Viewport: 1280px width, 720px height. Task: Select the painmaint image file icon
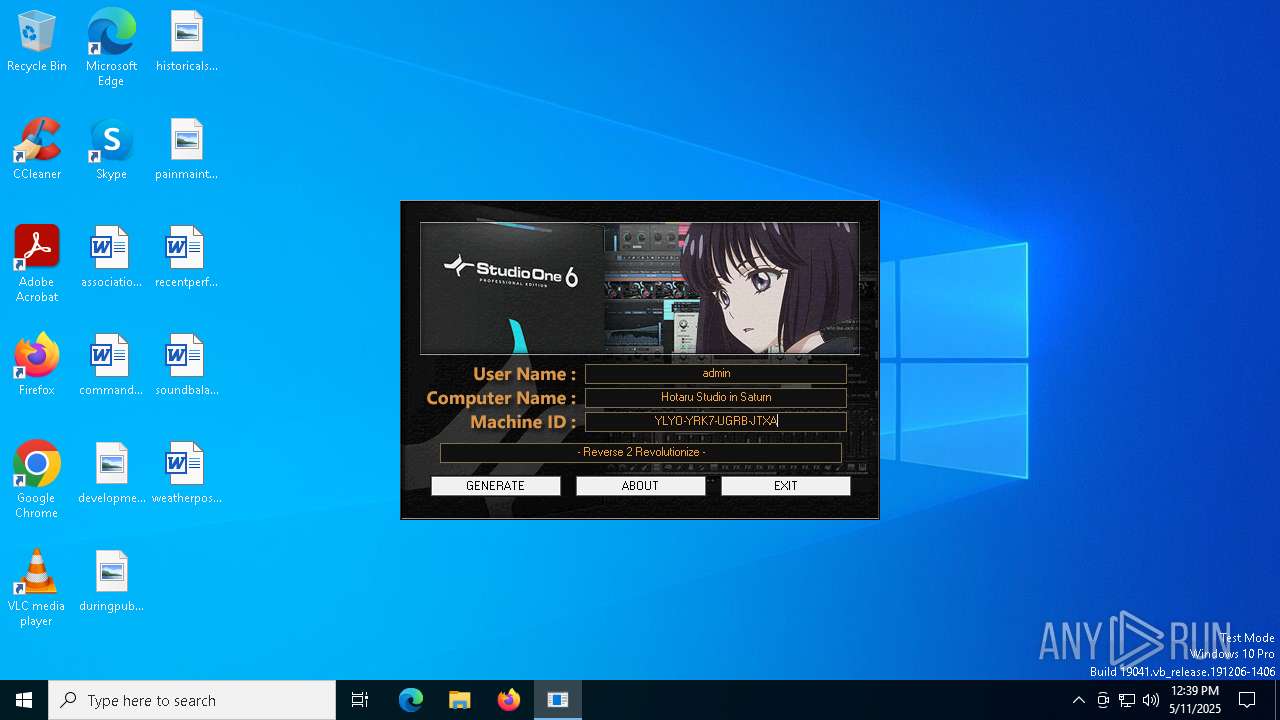click(x=186, y=150)
